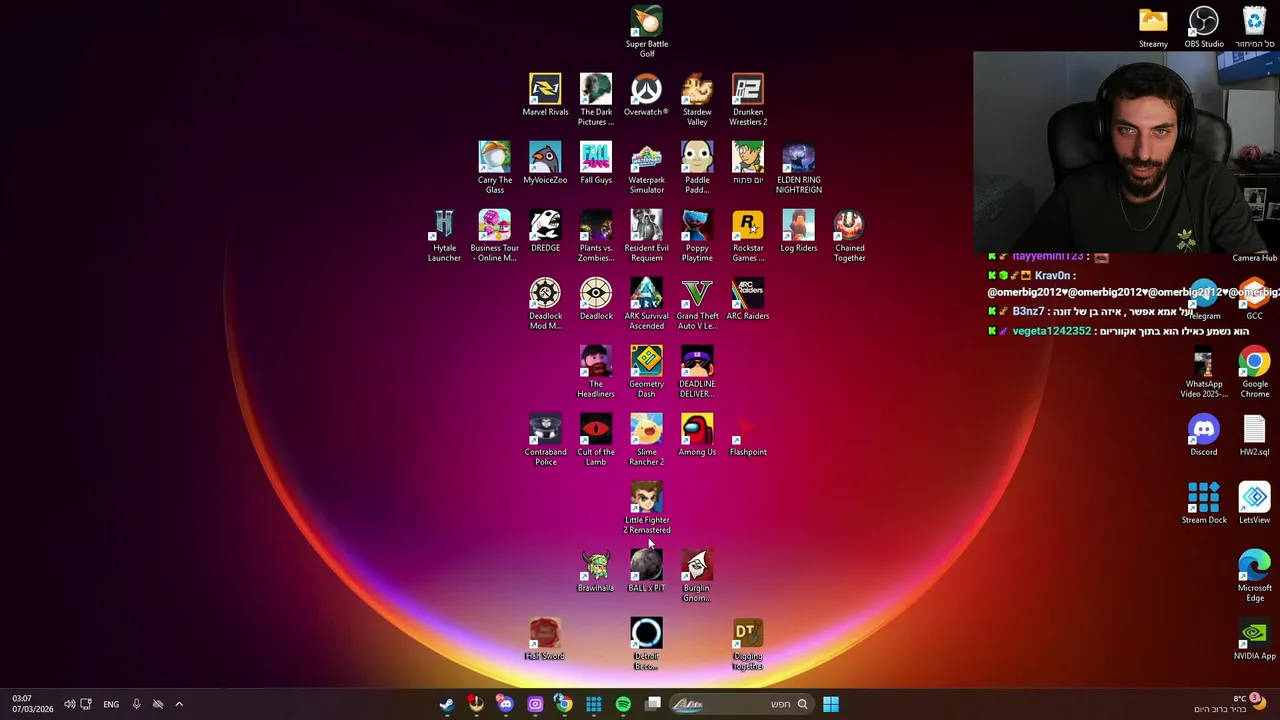Select the Carry The Glass icon
Viewport: 1280px width, 720px height.
pos(495,168)
